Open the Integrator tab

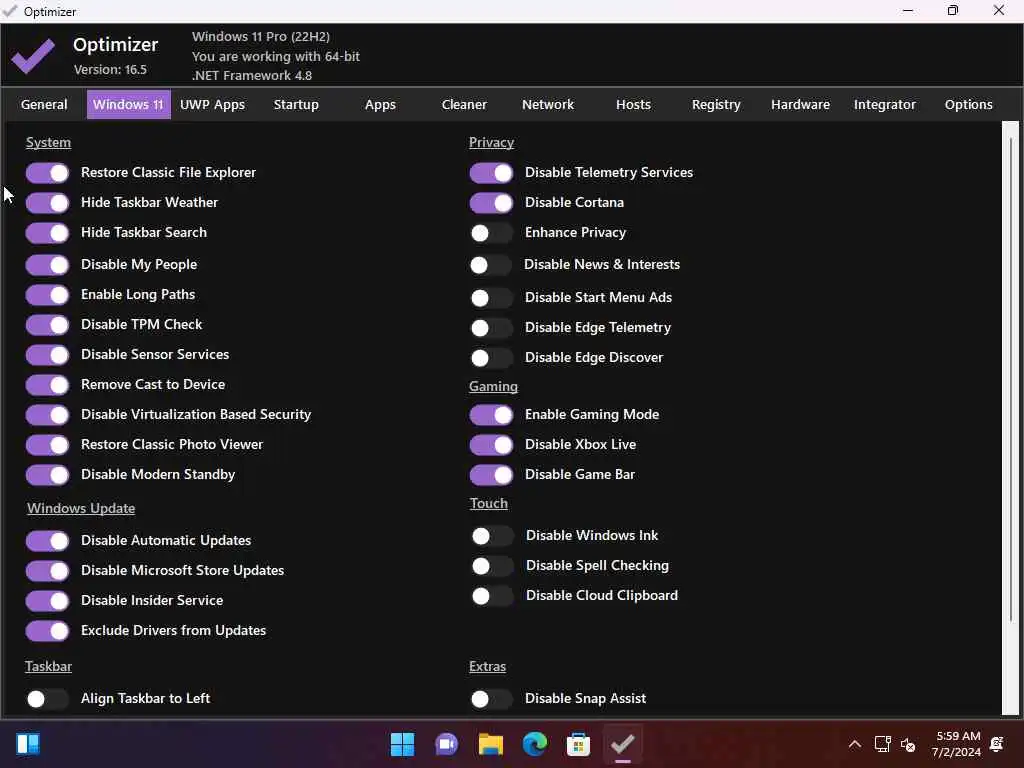tap(885, 104)
